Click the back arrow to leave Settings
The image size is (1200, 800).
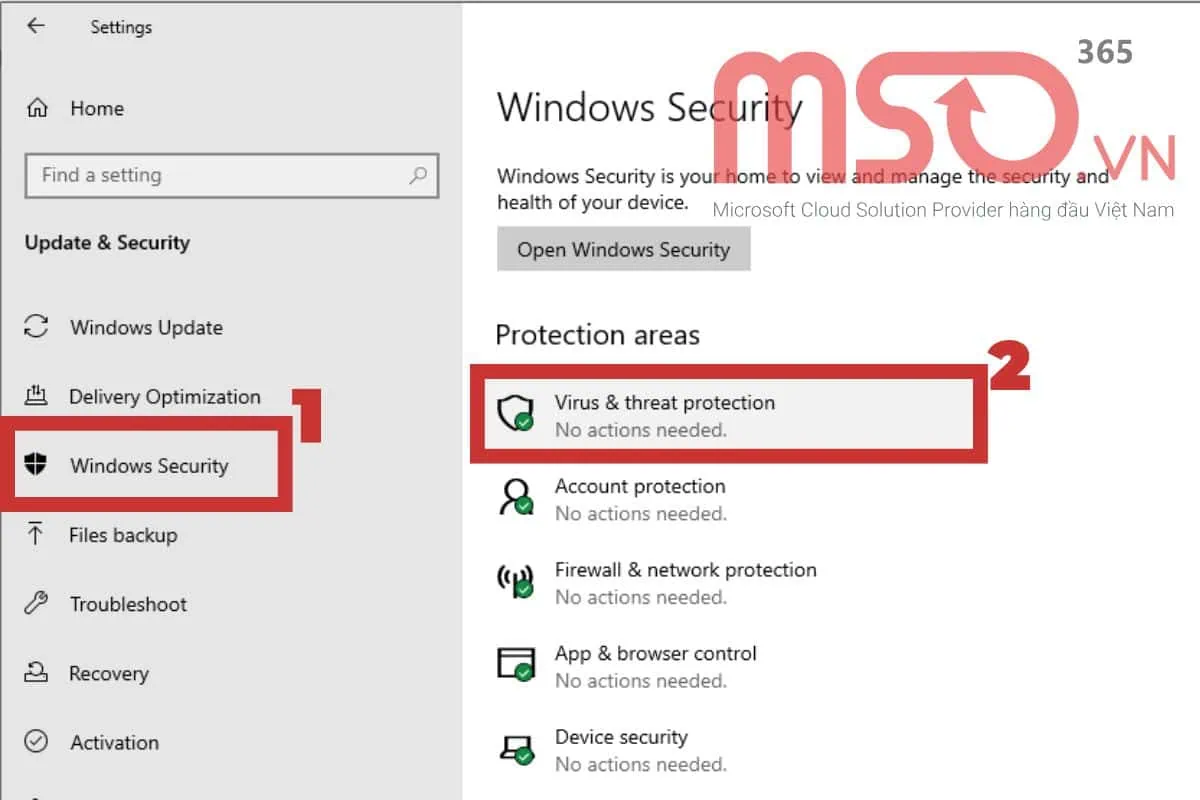coord(35,26)
